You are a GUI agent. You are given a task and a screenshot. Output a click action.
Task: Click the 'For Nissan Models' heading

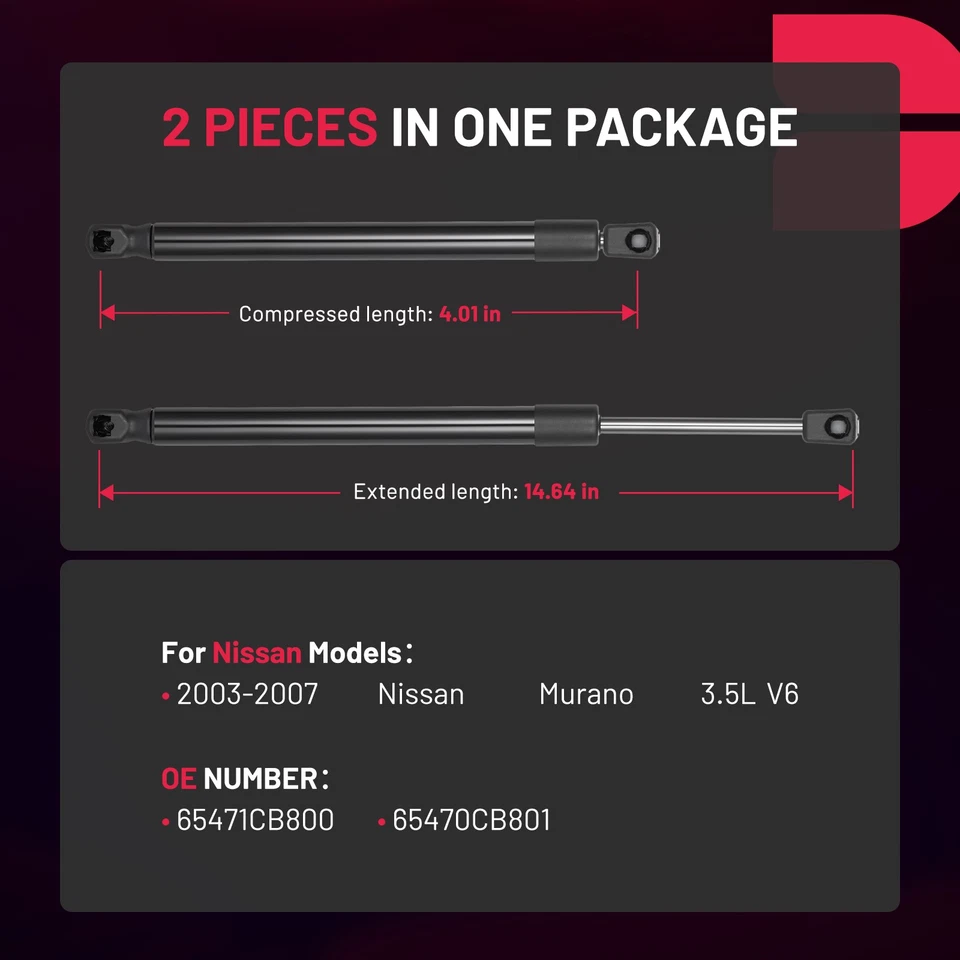pyautogui.click(x=287, y=653)
